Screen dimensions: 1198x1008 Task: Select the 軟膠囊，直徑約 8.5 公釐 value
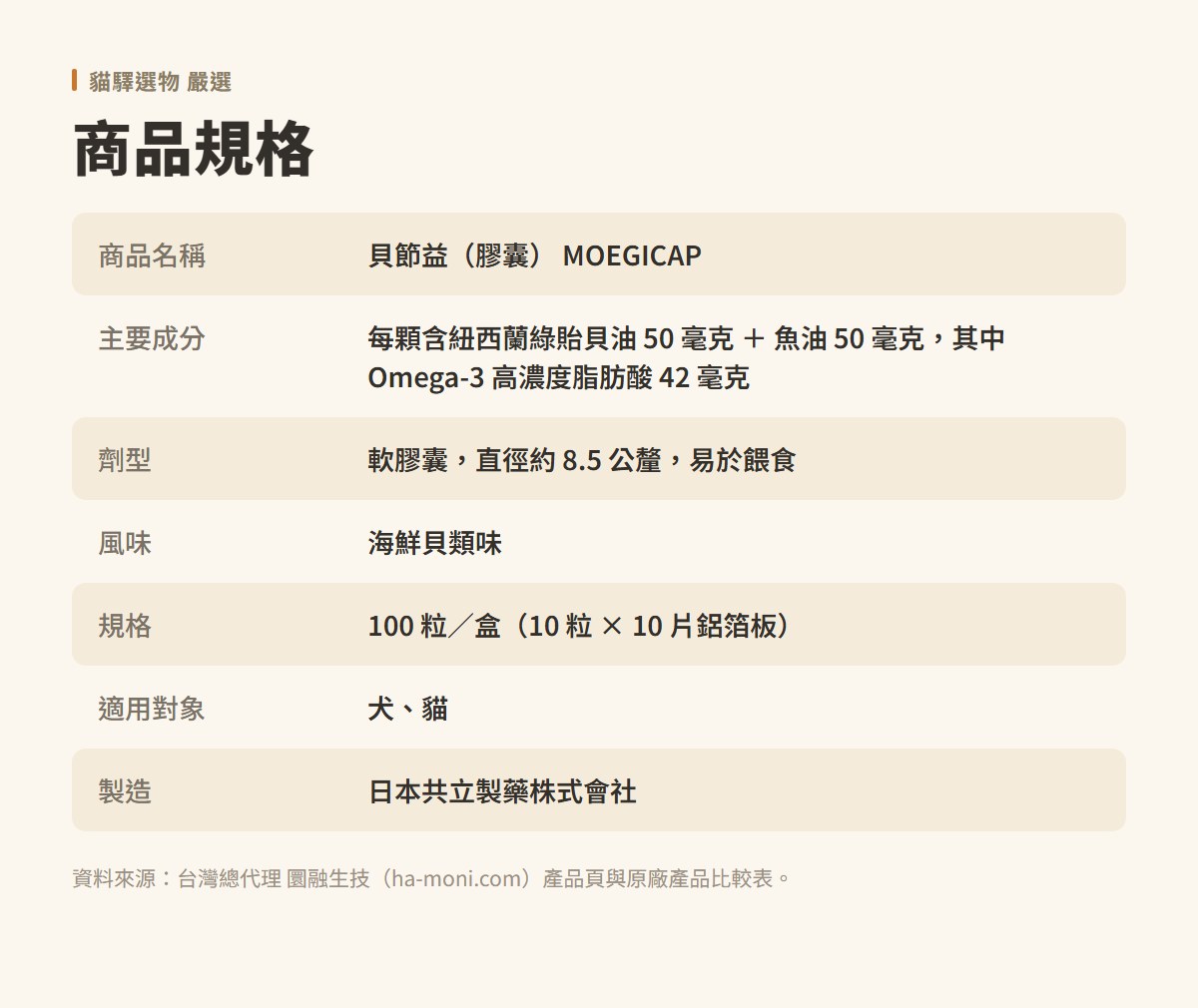pos(581,460)
